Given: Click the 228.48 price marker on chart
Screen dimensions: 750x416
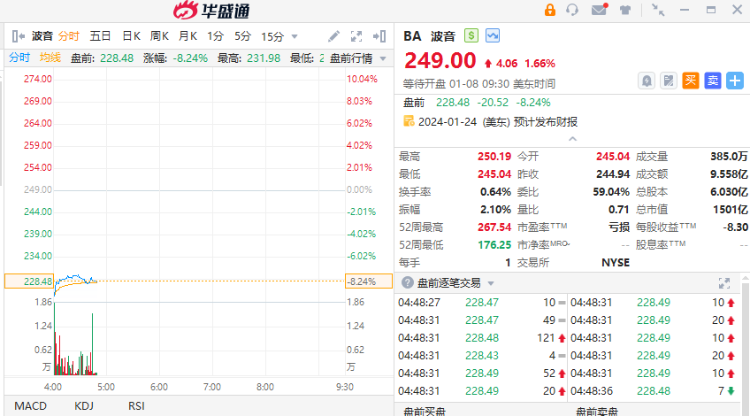Looking at the screenshot, I should [x=29, y=281].
